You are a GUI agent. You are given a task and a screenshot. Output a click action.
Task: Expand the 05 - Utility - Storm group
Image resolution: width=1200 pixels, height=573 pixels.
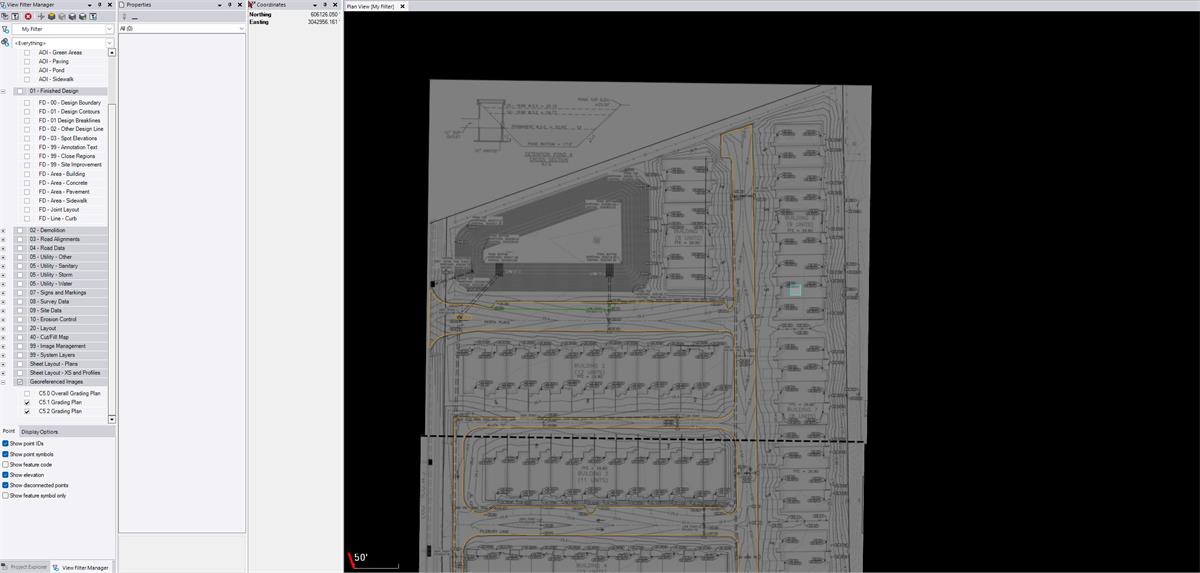pos(4,275)
